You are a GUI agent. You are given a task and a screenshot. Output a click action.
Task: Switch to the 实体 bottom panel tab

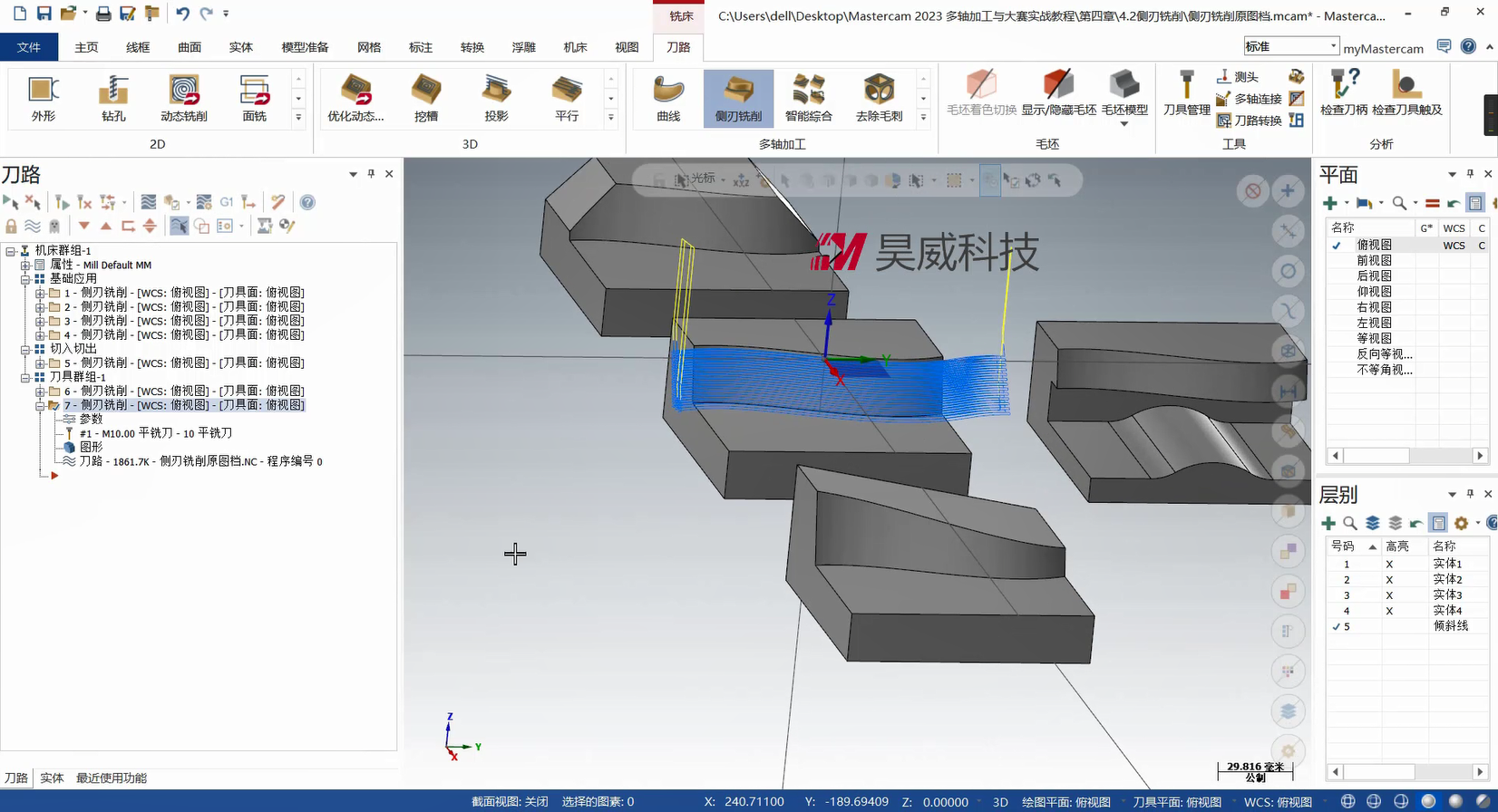[52, 778]
